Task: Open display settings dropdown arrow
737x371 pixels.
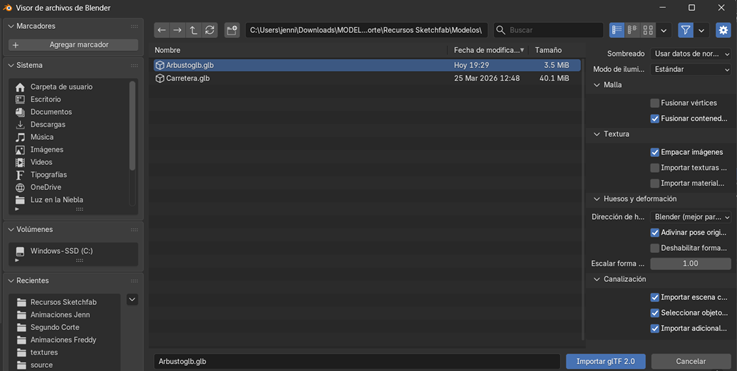Action: pos(664,30)
